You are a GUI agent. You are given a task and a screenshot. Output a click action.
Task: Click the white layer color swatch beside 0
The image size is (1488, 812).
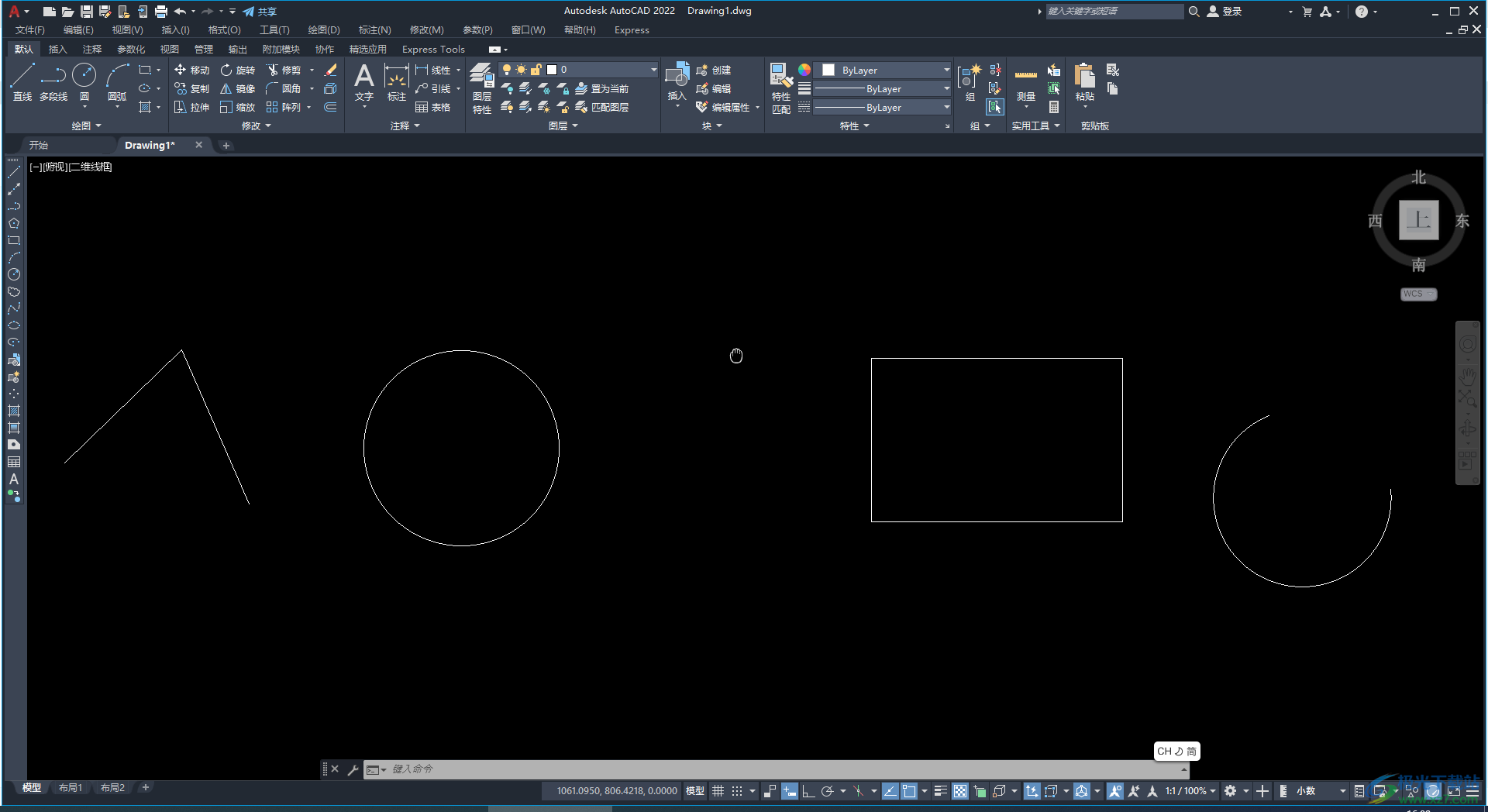(552, 70)
